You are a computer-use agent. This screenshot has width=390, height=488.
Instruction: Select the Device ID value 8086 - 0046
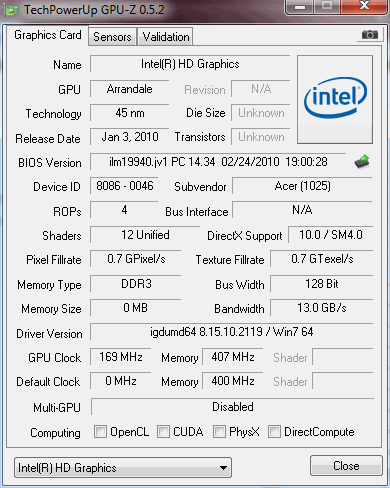(124, 186)
